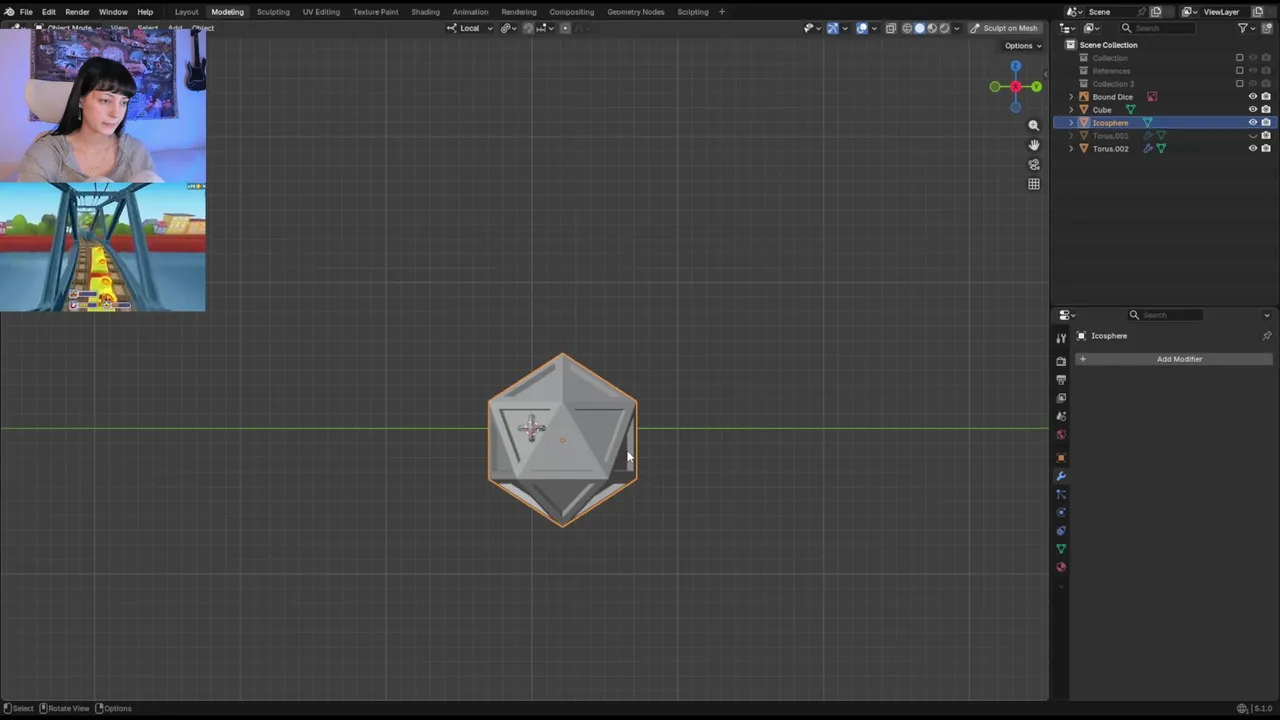1280x720 pixels.
Task: Switch to the Layout workspace tab
Action: (x=186, y=12)
